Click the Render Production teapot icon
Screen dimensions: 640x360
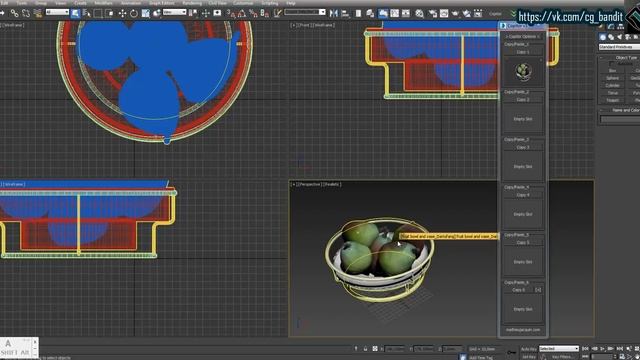click(455, 13)
